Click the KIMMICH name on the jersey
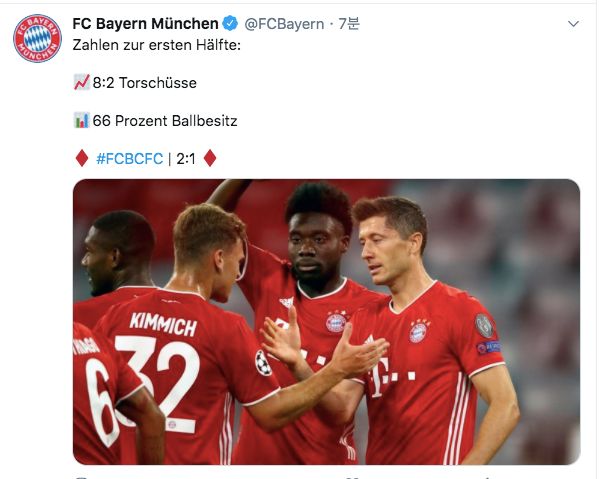599x479 pixels. pos(163,325)
